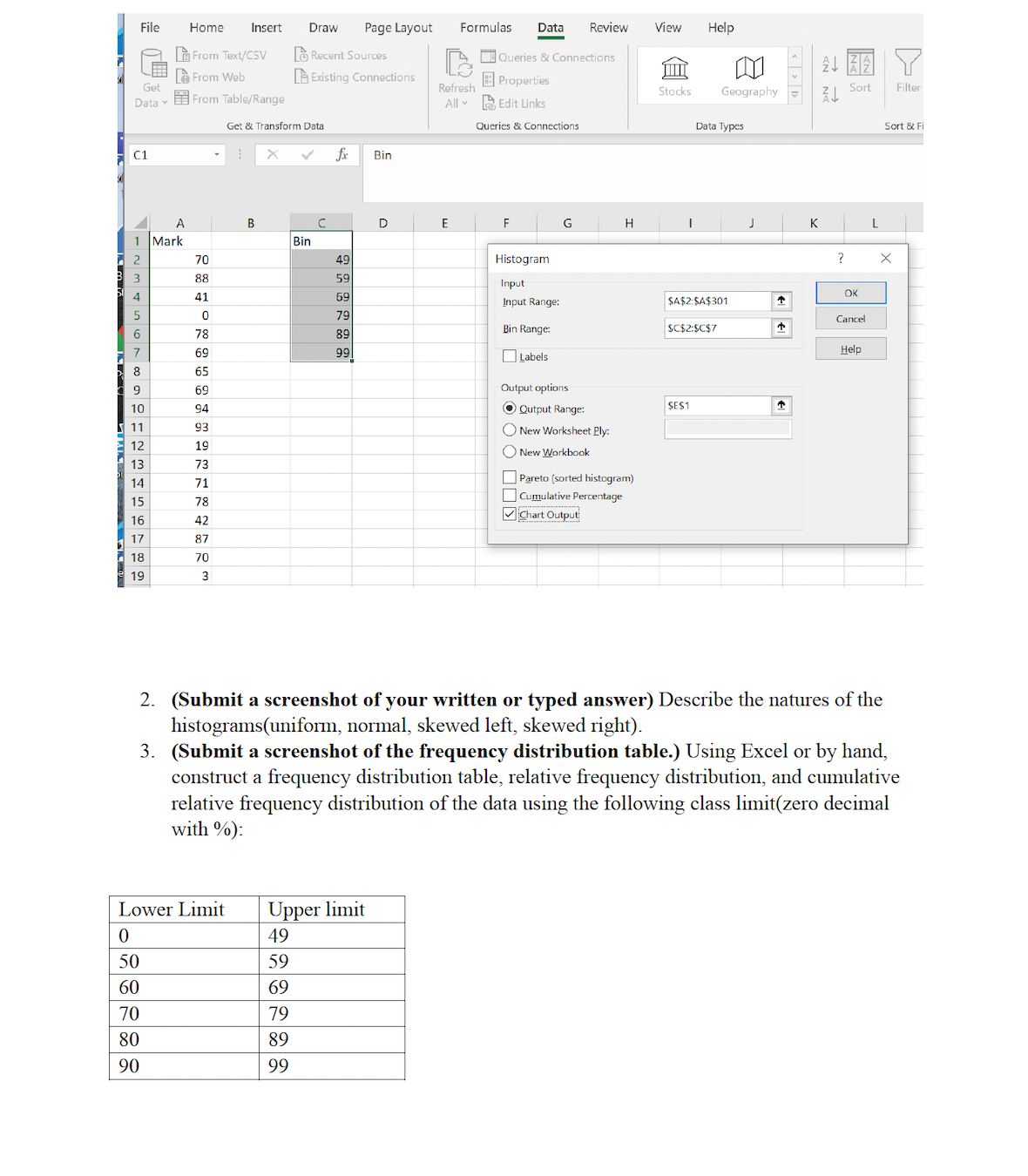Click the Help button in Histogram dialog

(x=849, y=348)
